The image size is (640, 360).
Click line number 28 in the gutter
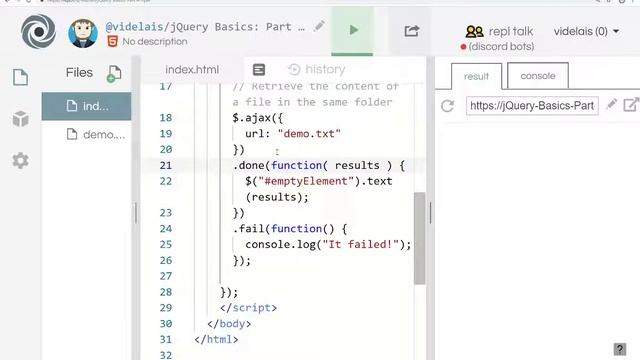click(166, 292)
